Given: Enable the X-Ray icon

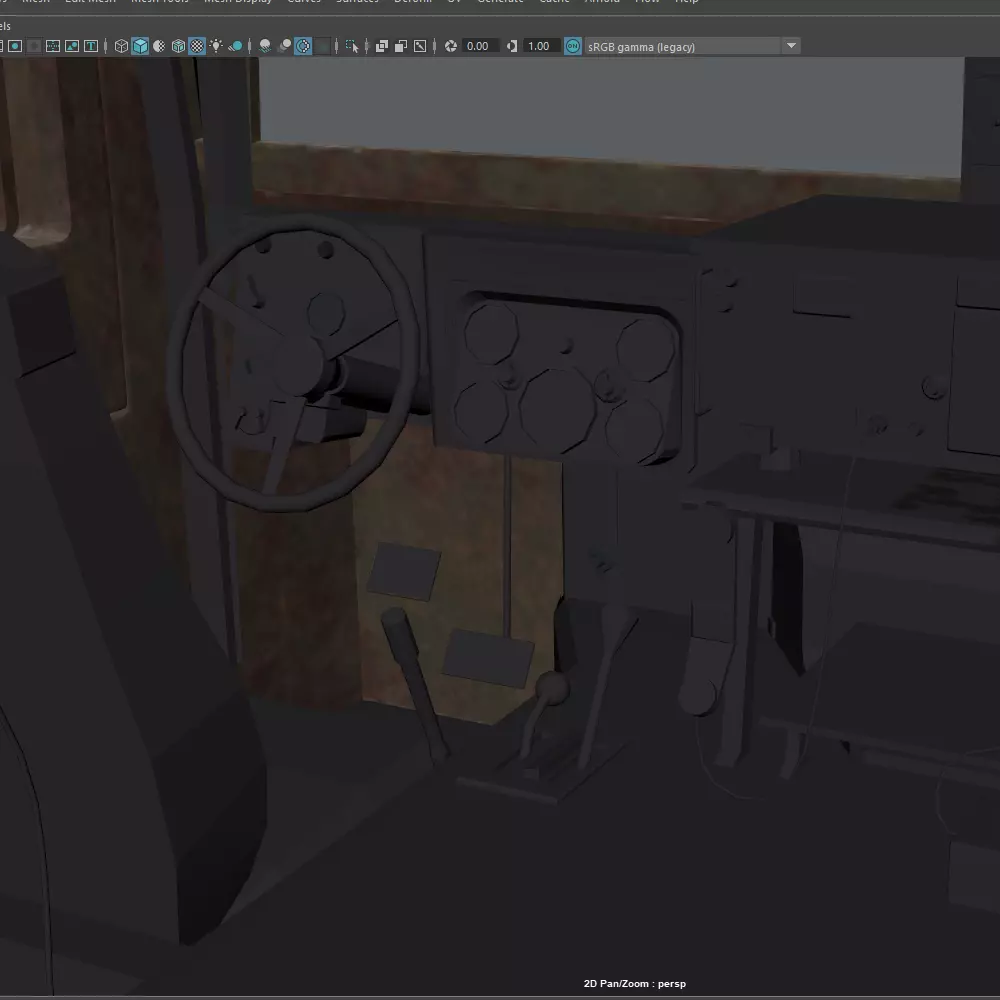Looking at the screenshot, I should [382, 46].
